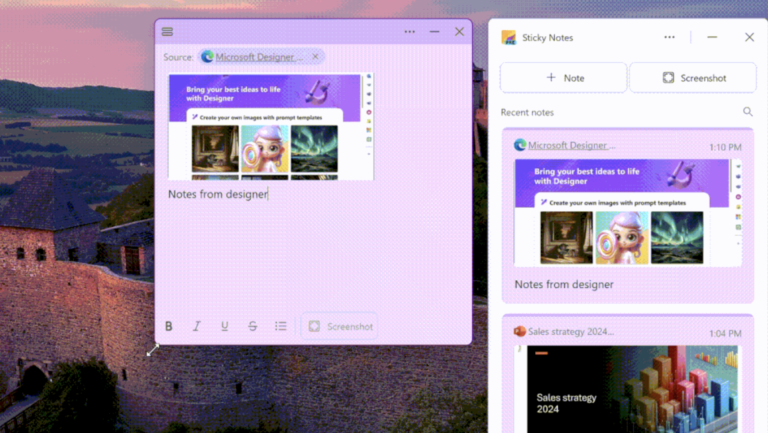Click the Sticky Notes app logo

click(509, 38)
